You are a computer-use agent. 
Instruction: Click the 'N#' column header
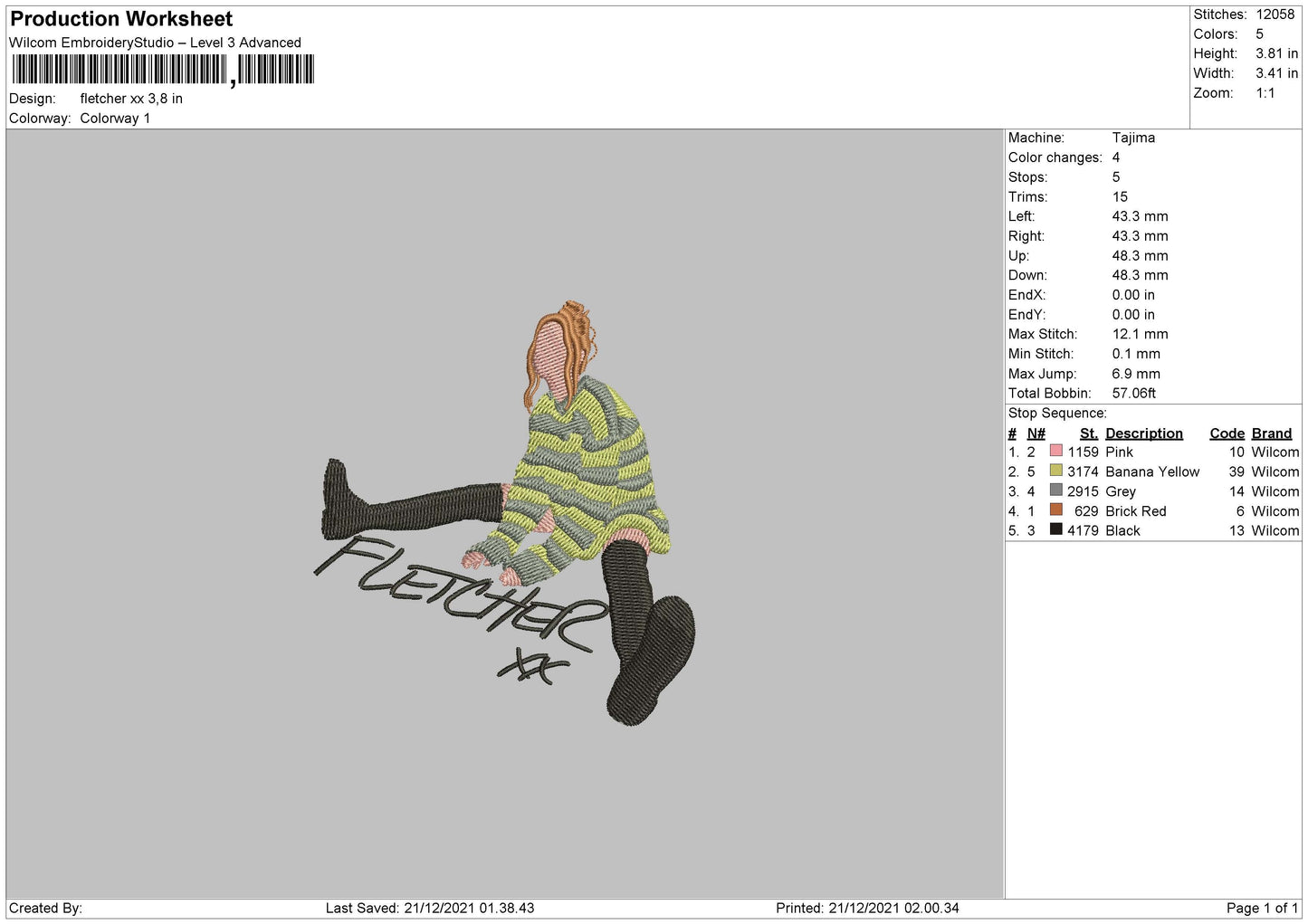[1036, 433]
